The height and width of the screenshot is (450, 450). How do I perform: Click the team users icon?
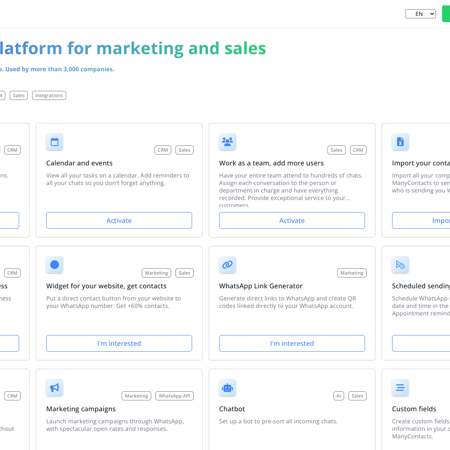227,142
